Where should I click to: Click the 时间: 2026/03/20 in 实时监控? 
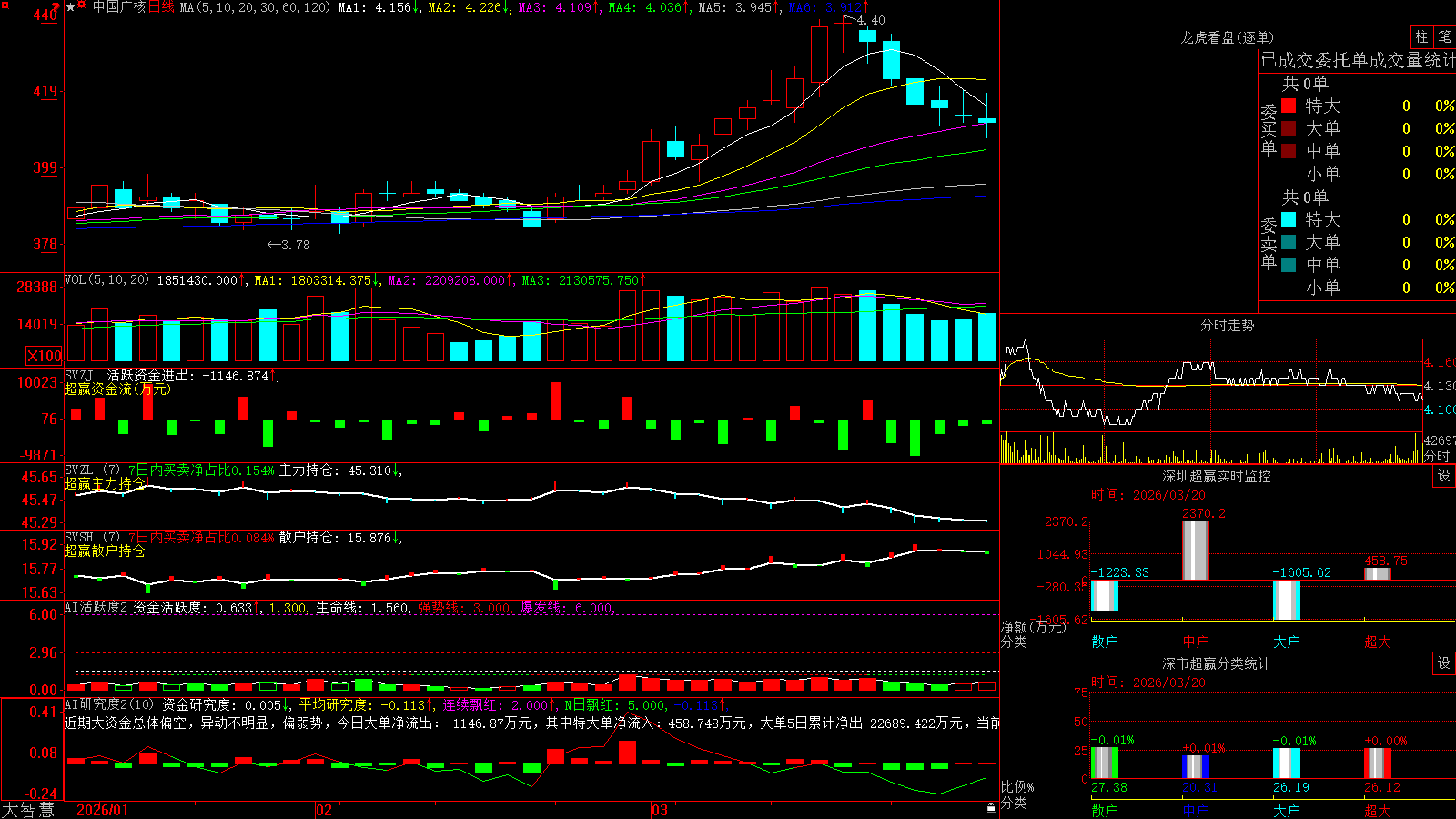(x=1148, y=495)
